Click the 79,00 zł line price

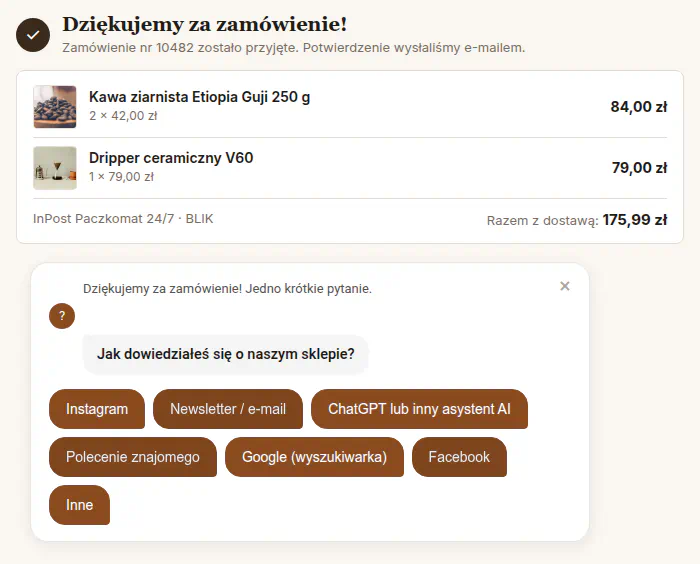pyautogui.click(x=639, y=168)
